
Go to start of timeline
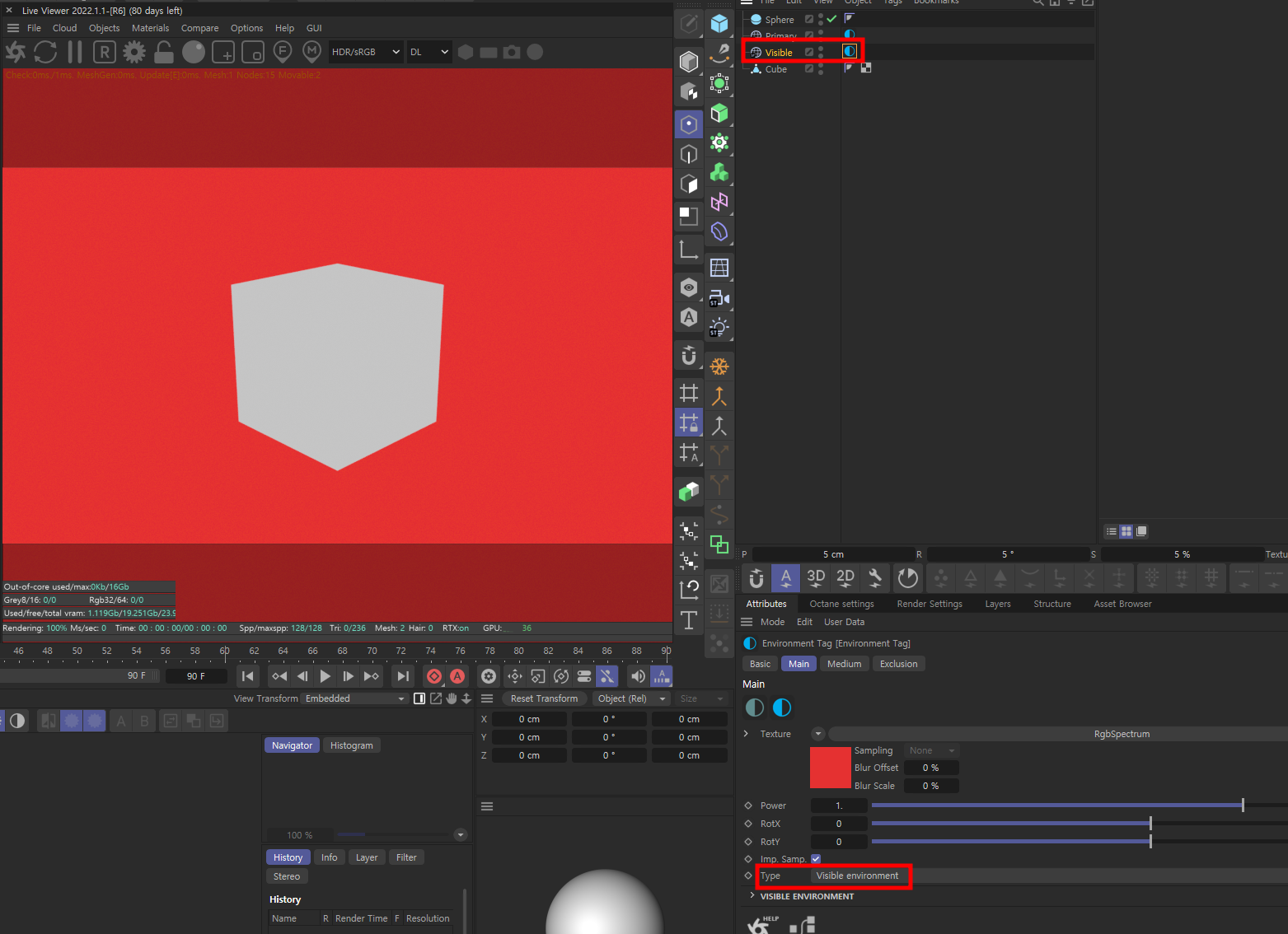coord(247,676)
